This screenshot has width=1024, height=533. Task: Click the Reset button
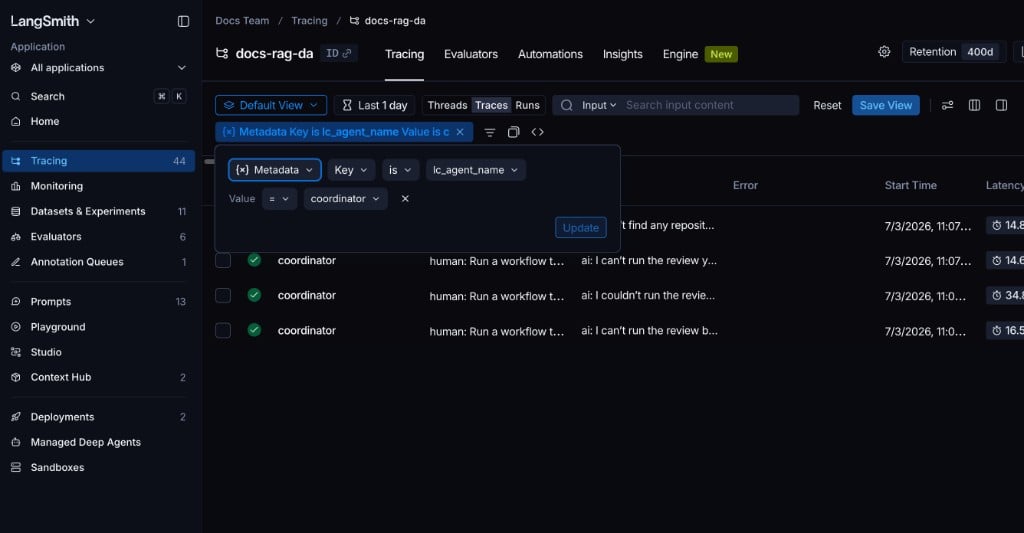point(827,106)
